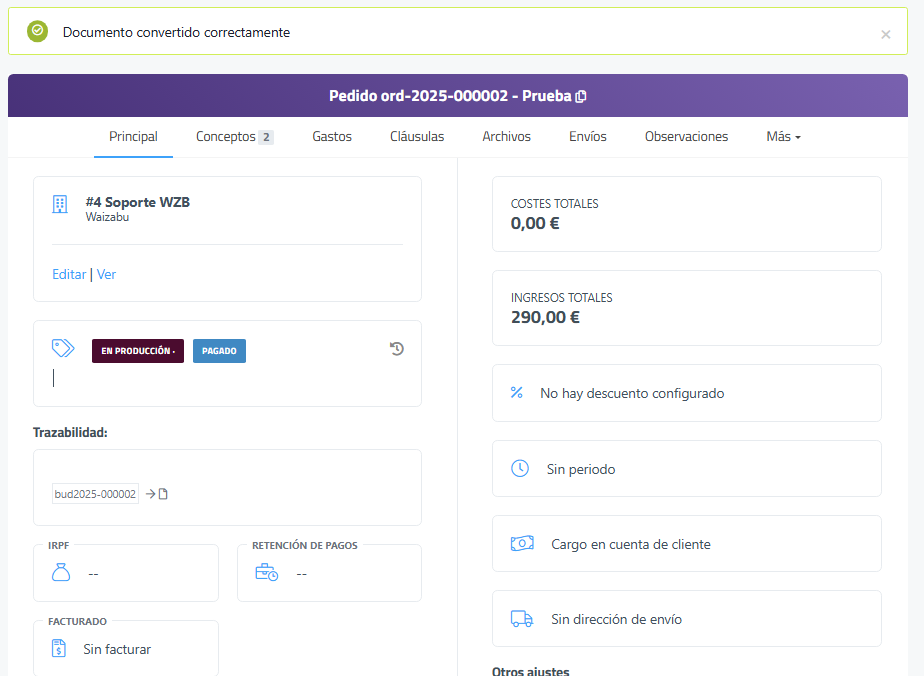Screen dimensions: 924x676
Task: Open the status history clock icon
Action: pos(397,349)
